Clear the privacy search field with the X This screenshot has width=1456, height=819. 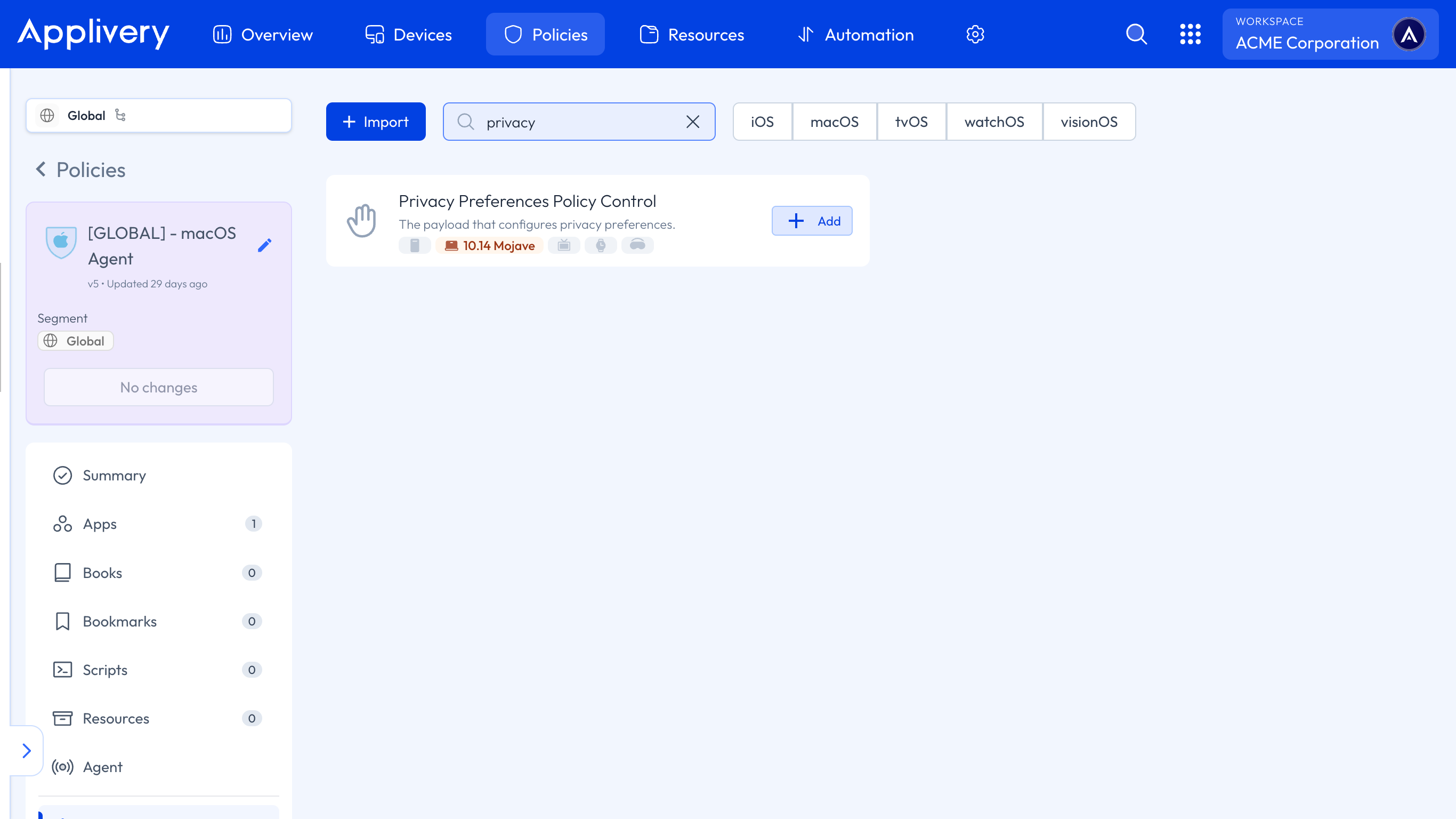click(x=692, y=121)
